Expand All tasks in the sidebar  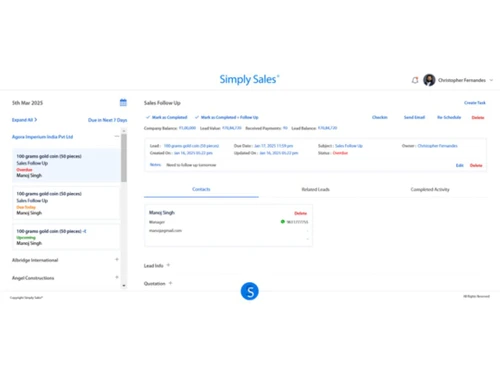(24, 120)
